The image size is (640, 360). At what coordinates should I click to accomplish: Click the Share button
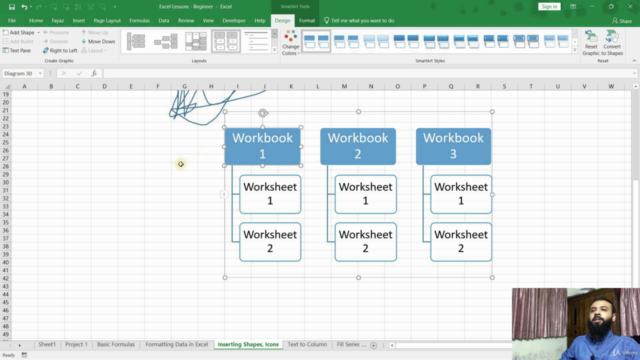[x=622, y=21]
